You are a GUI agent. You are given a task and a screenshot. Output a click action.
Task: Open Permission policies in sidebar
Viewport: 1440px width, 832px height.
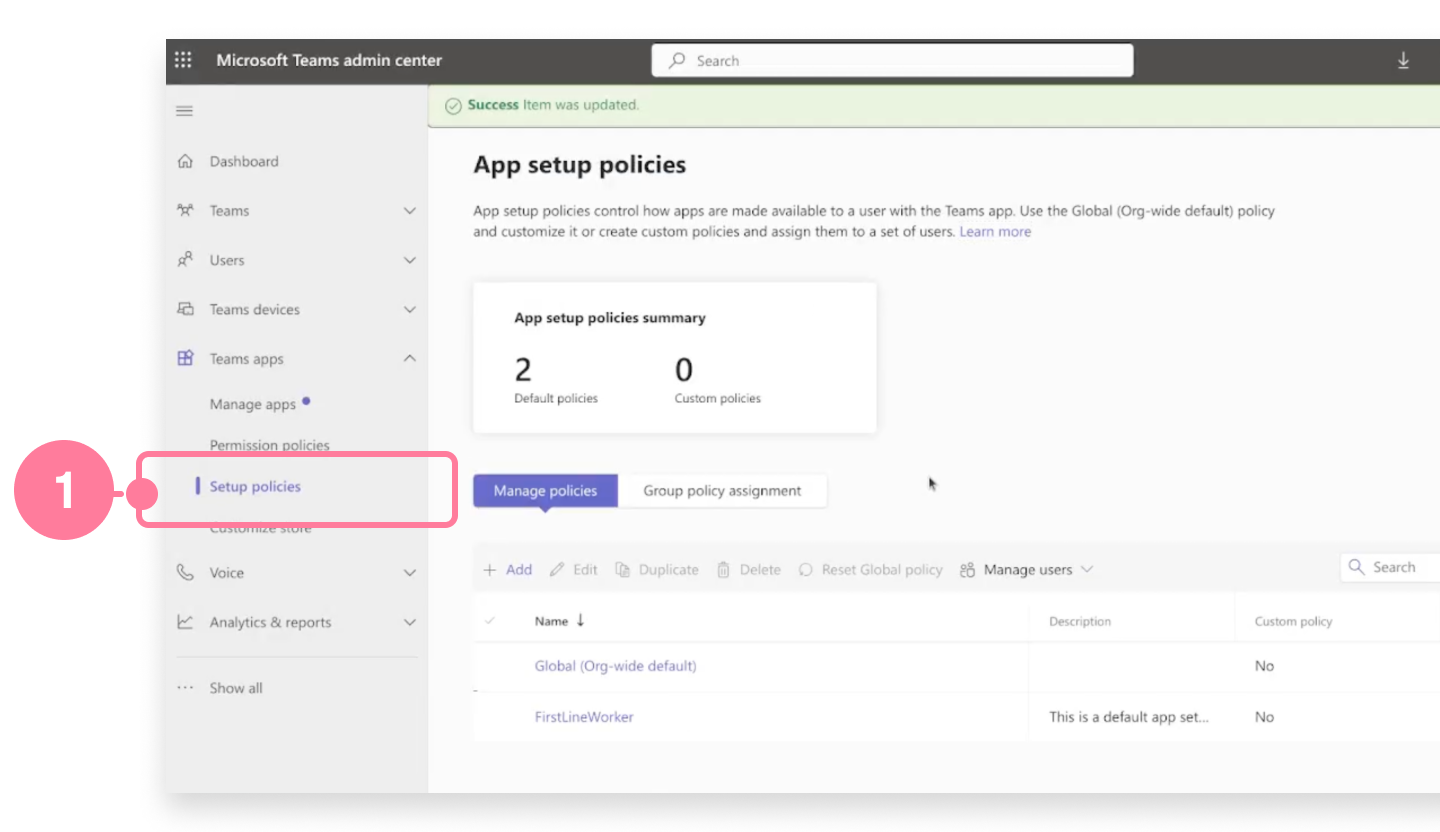[x=269, y=445]
